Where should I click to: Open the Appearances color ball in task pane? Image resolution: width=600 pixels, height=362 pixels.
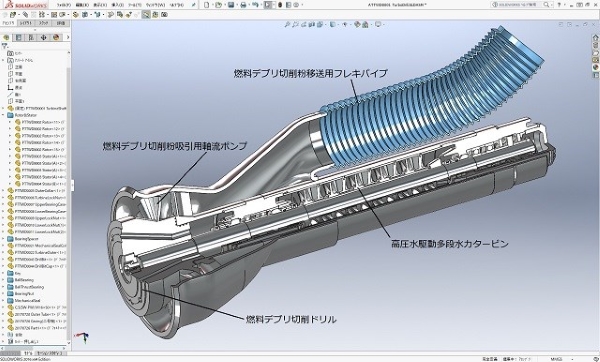tap(595, 67)
